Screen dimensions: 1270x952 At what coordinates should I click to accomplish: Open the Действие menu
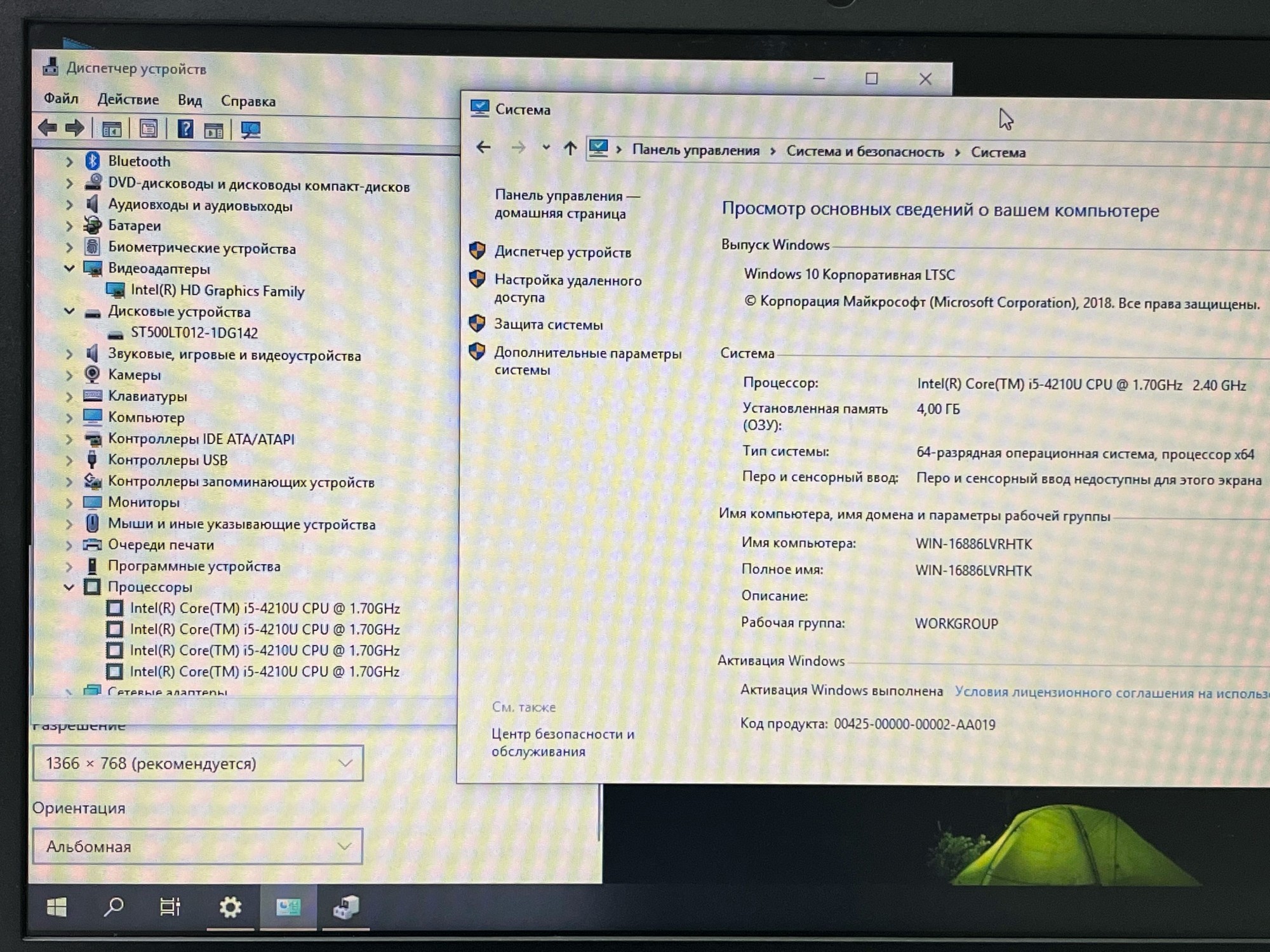[128, 100]
